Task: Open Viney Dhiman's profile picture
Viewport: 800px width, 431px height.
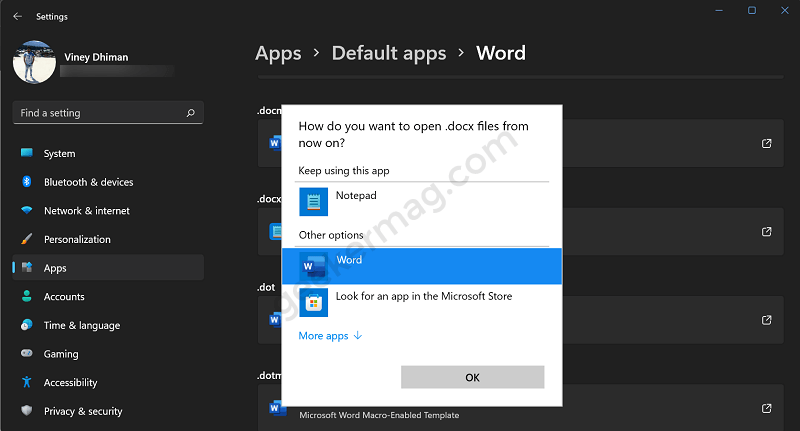Action: (x=34, y=62)
